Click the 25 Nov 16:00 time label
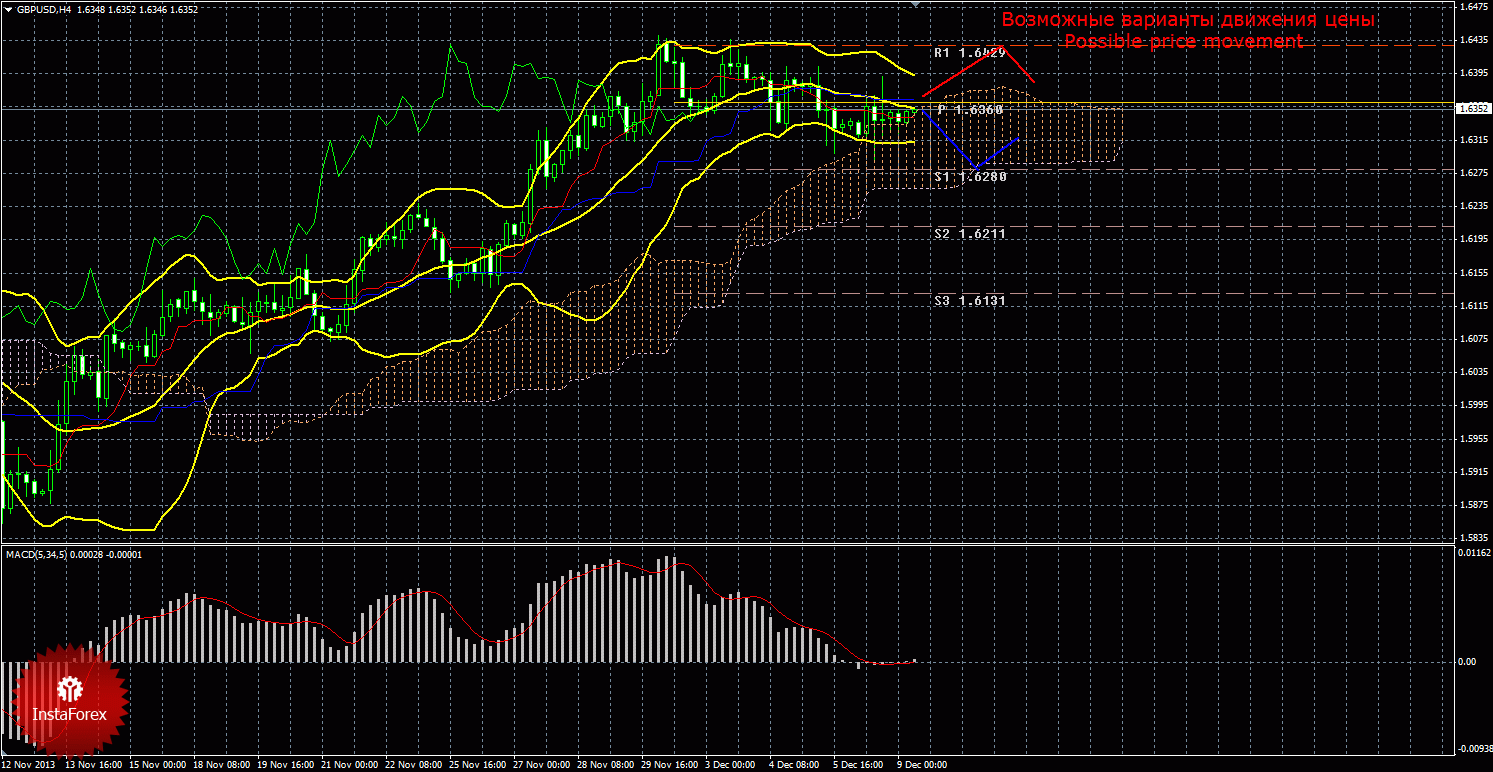Screen dimensions: 1493x772 pyautogui.click(x=478, y=765)
